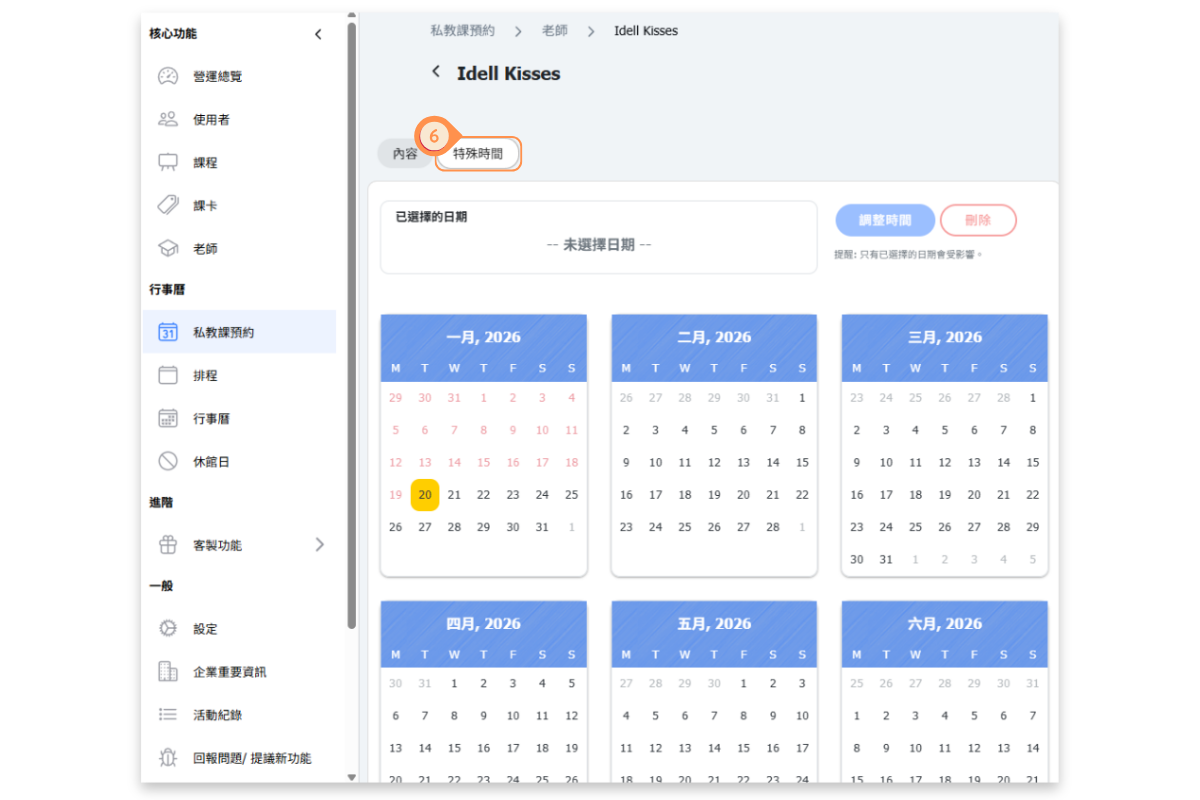The height and width of the screenshot is (800, 1200).
Task: Open 休館日 closed-day icon
Action: point(168,461)
